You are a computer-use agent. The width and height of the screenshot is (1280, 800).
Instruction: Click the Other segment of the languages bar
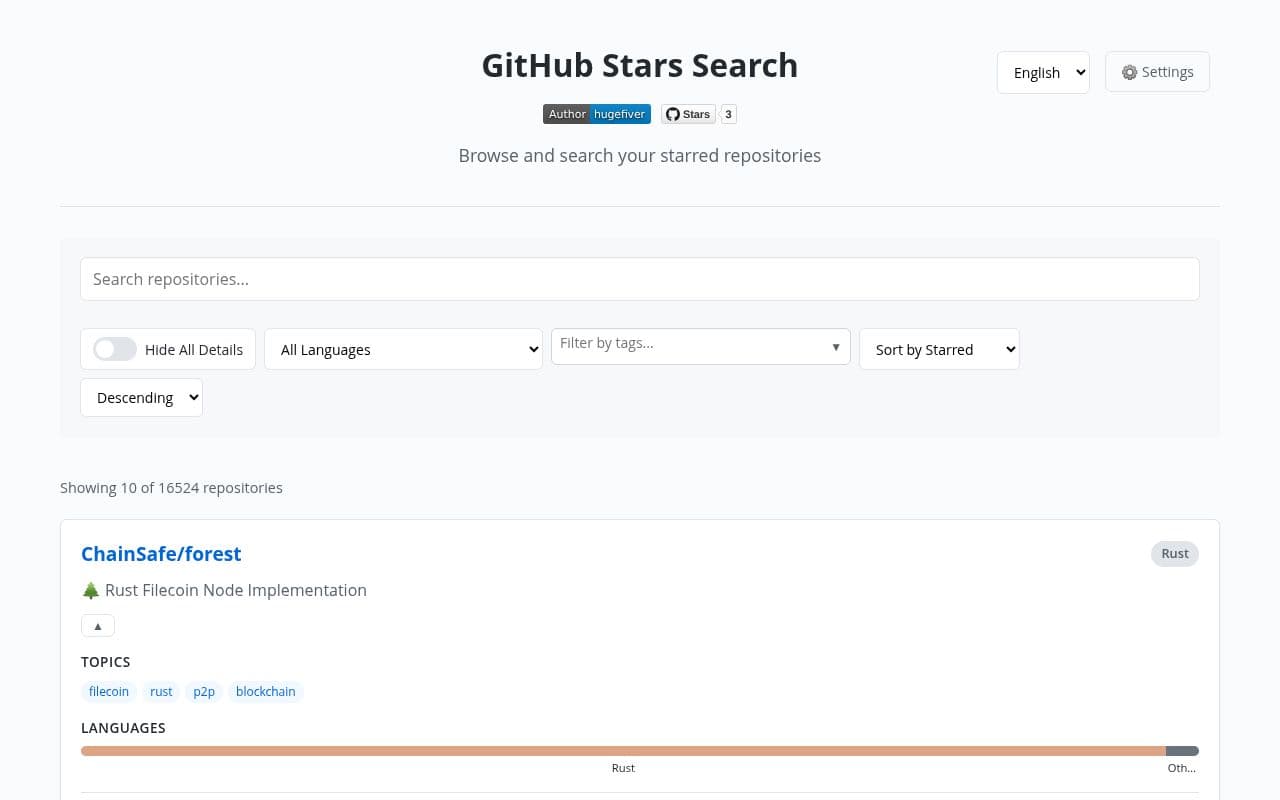(1182, 751)
